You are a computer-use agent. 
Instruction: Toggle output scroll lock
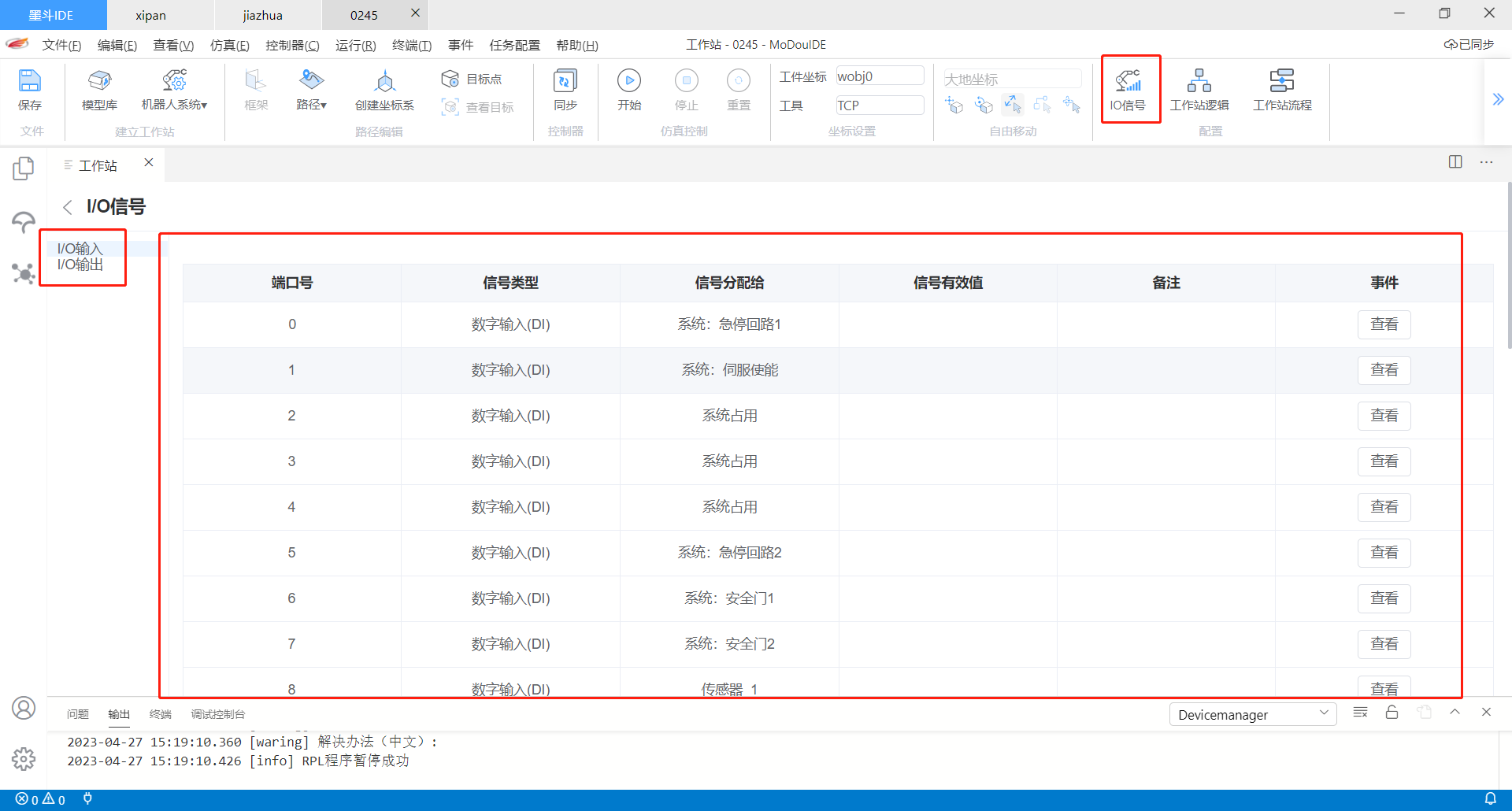point(1392,713)
